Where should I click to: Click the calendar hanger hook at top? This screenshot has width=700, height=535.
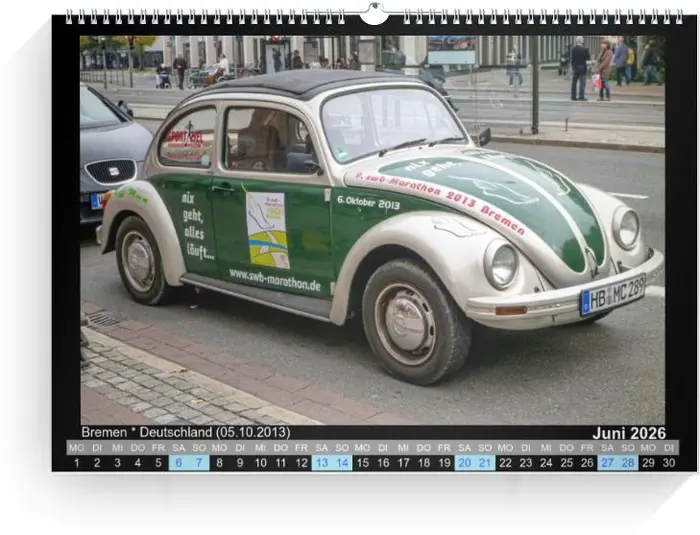coord(373,14)
